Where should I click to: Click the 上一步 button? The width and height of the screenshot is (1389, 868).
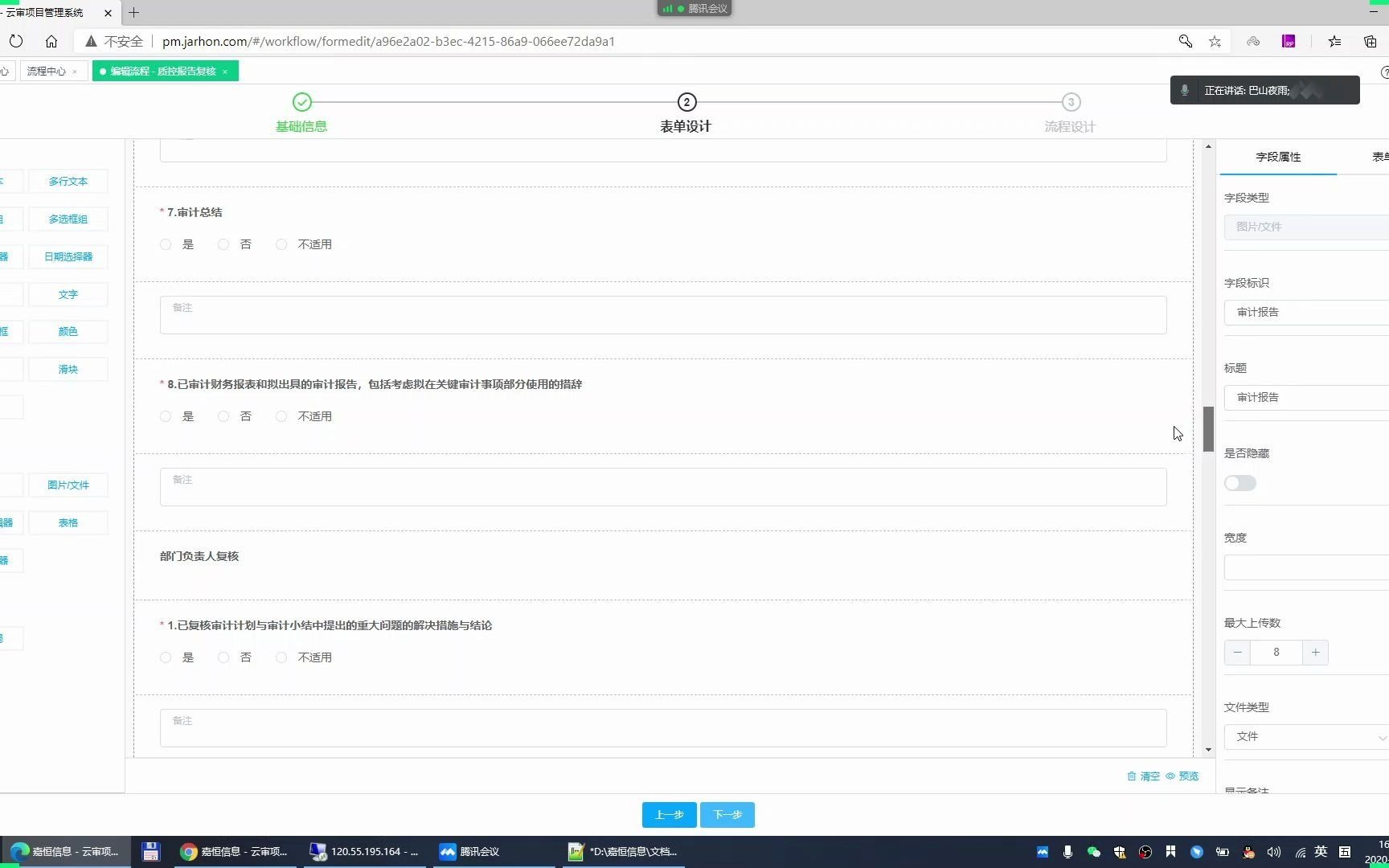(670, 815)
